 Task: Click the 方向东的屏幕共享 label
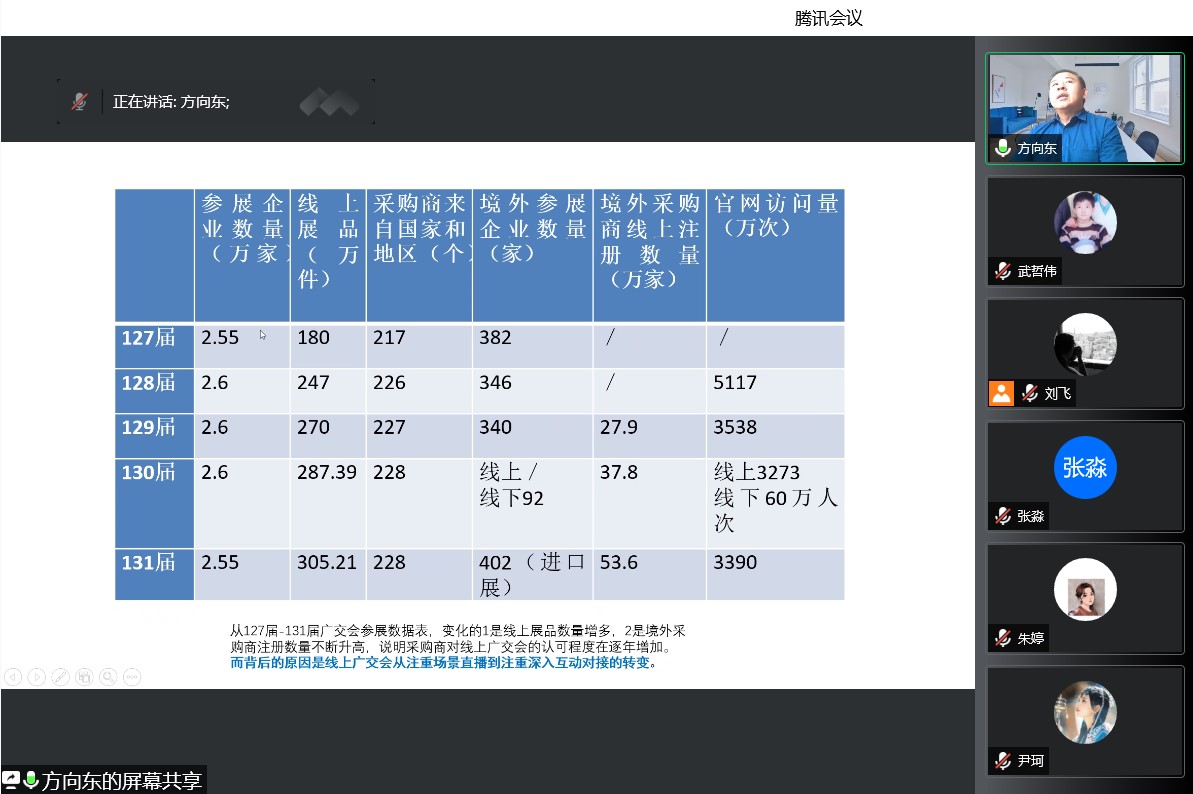122,780
